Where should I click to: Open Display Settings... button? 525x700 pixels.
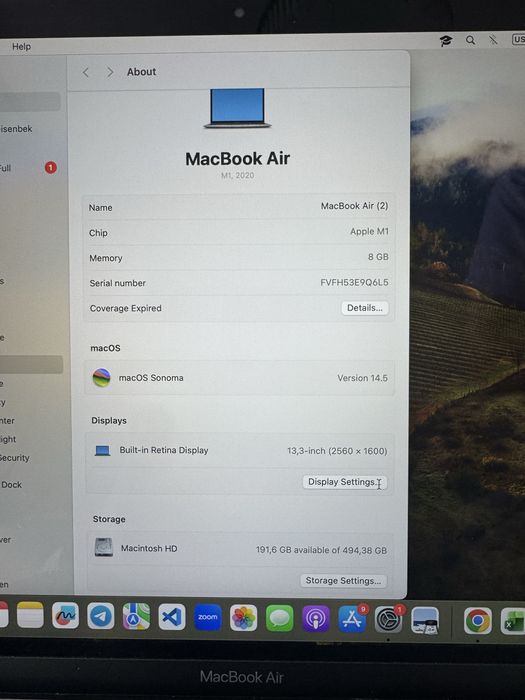point(344,482)
